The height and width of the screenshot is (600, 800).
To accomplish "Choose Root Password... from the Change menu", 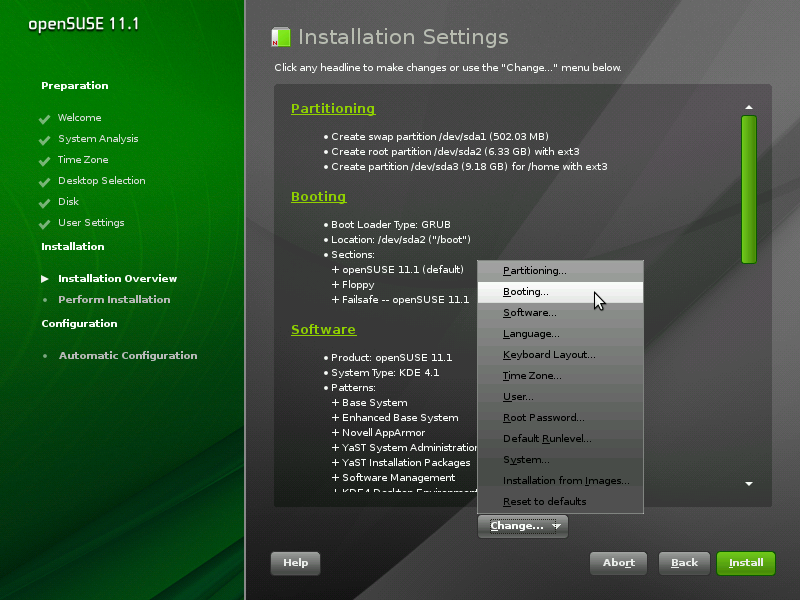I will [560, 417].
